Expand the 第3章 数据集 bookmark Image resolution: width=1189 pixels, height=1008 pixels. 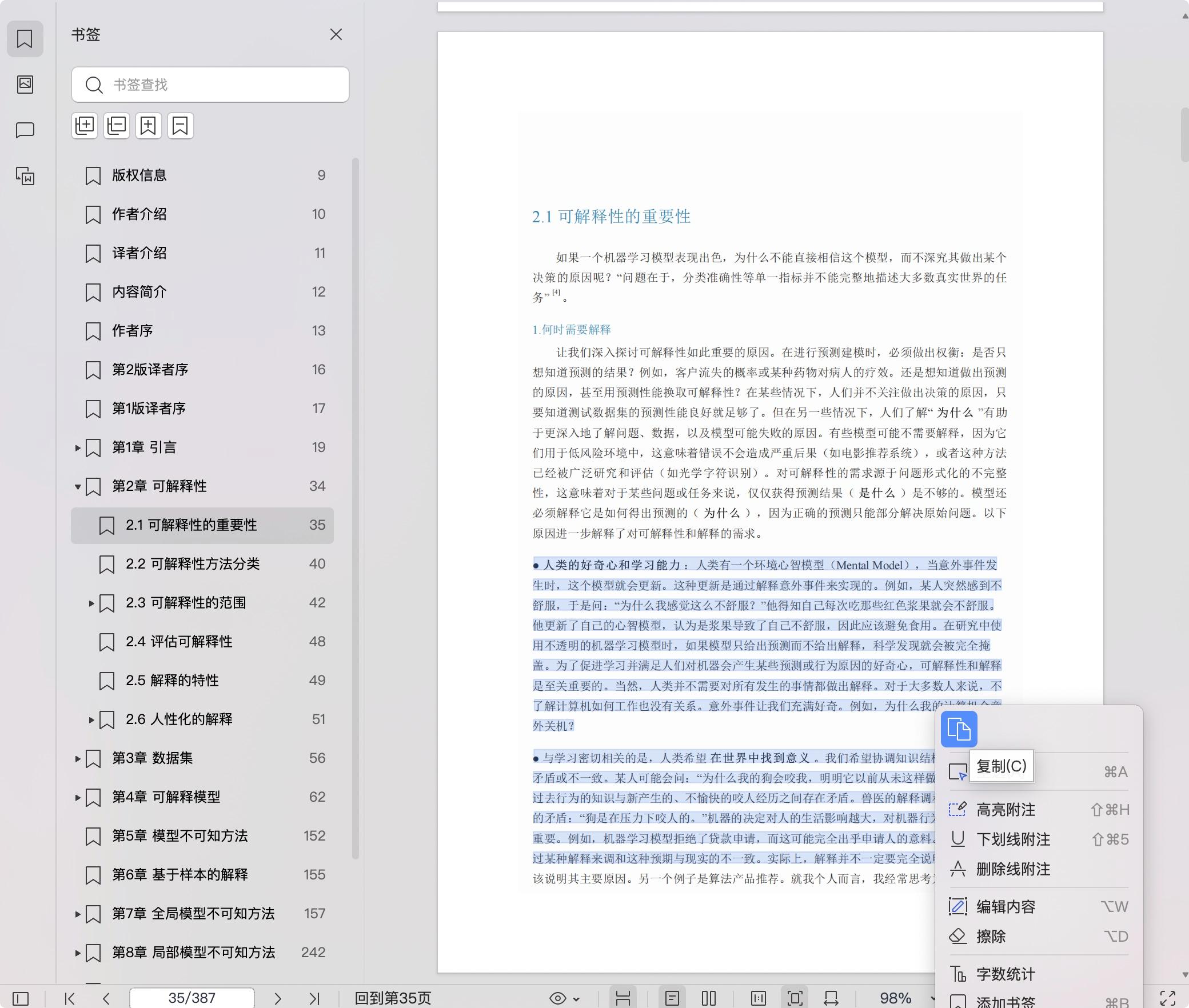[x=78, y=759]
